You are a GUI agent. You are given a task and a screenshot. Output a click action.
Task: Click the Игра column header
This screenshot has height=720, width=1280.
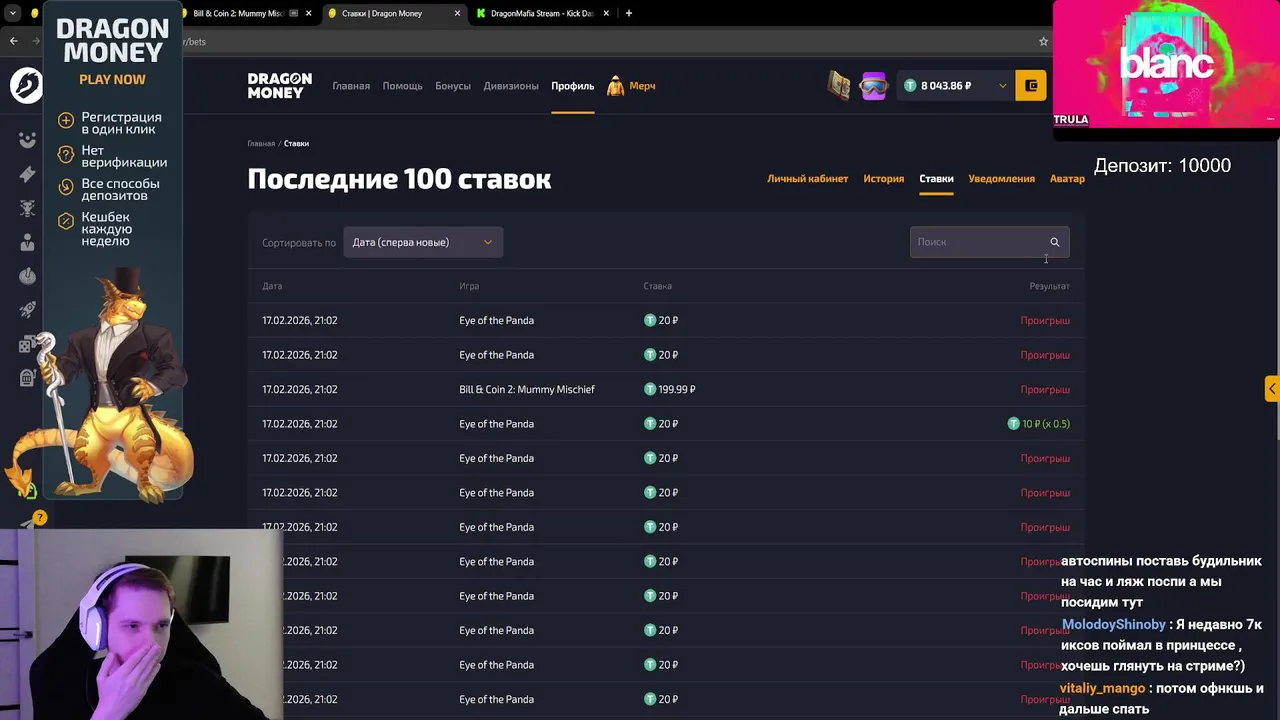tap(469, 286)
